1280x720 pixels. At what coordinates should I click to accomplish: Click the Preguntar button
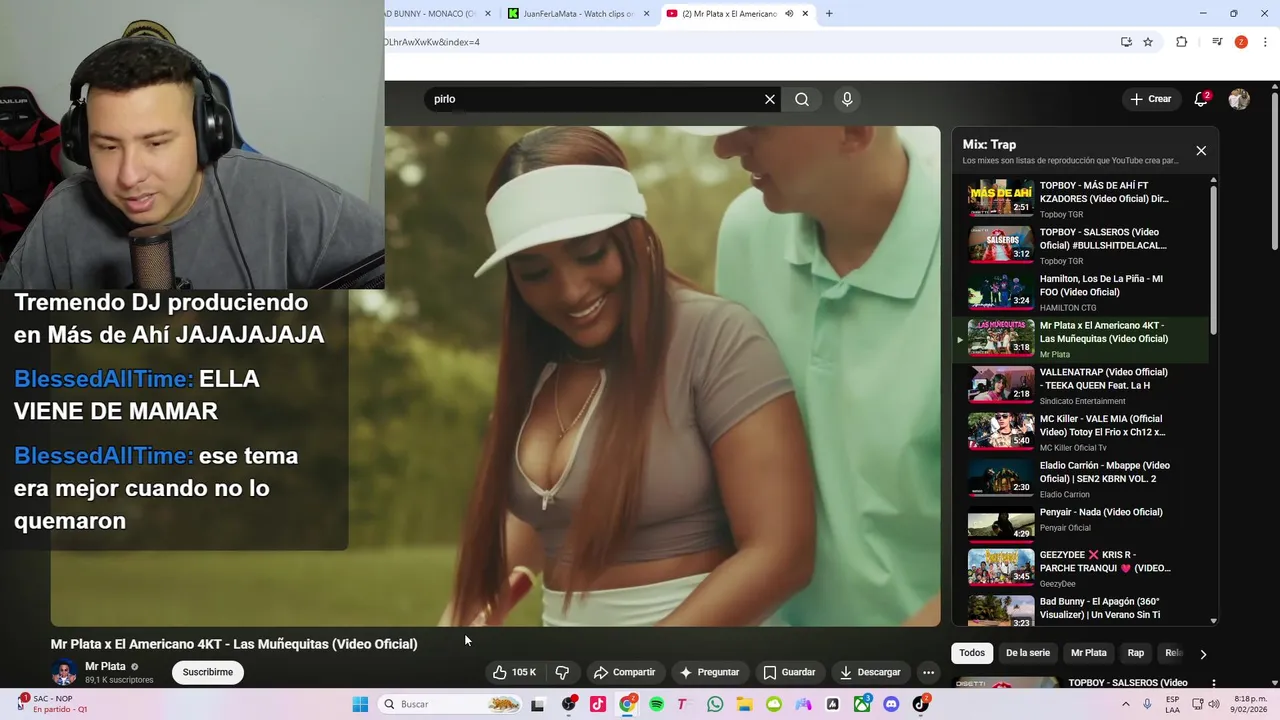click(709, 672)
